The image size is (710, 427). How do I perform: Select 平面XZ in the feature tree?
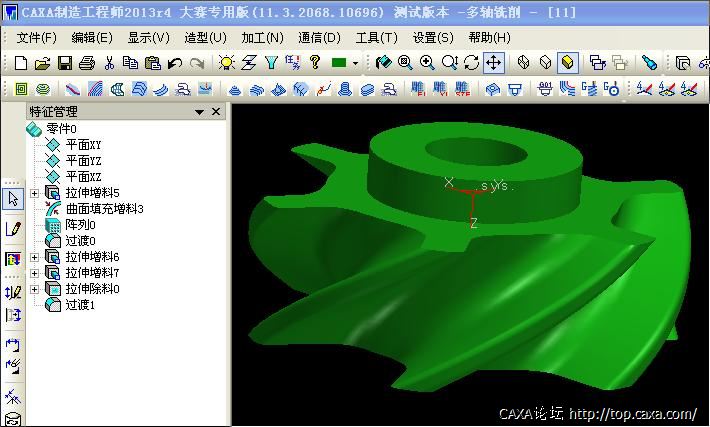tap(83, 177)
